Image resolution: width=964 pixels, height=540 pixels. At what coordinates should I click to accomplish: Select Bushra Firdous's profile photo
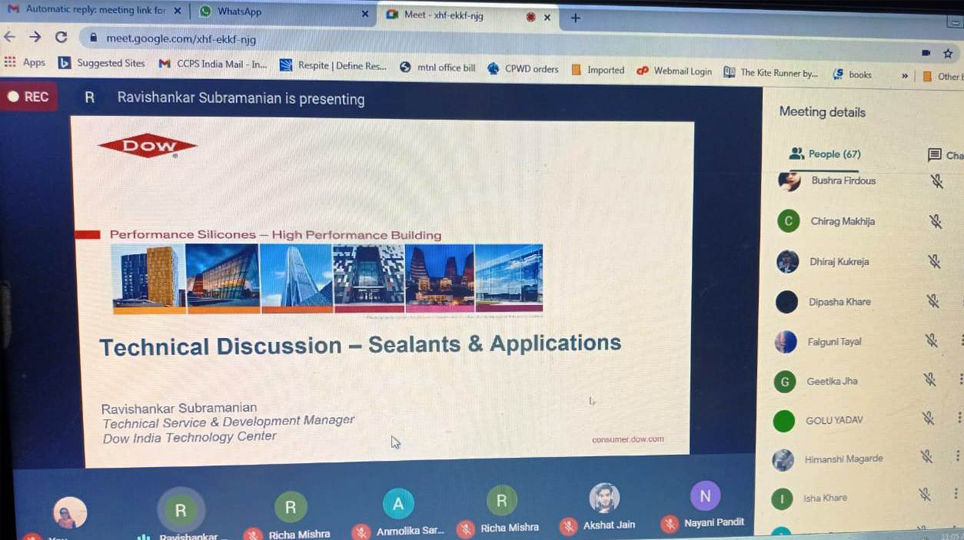[x=789, y=182]
